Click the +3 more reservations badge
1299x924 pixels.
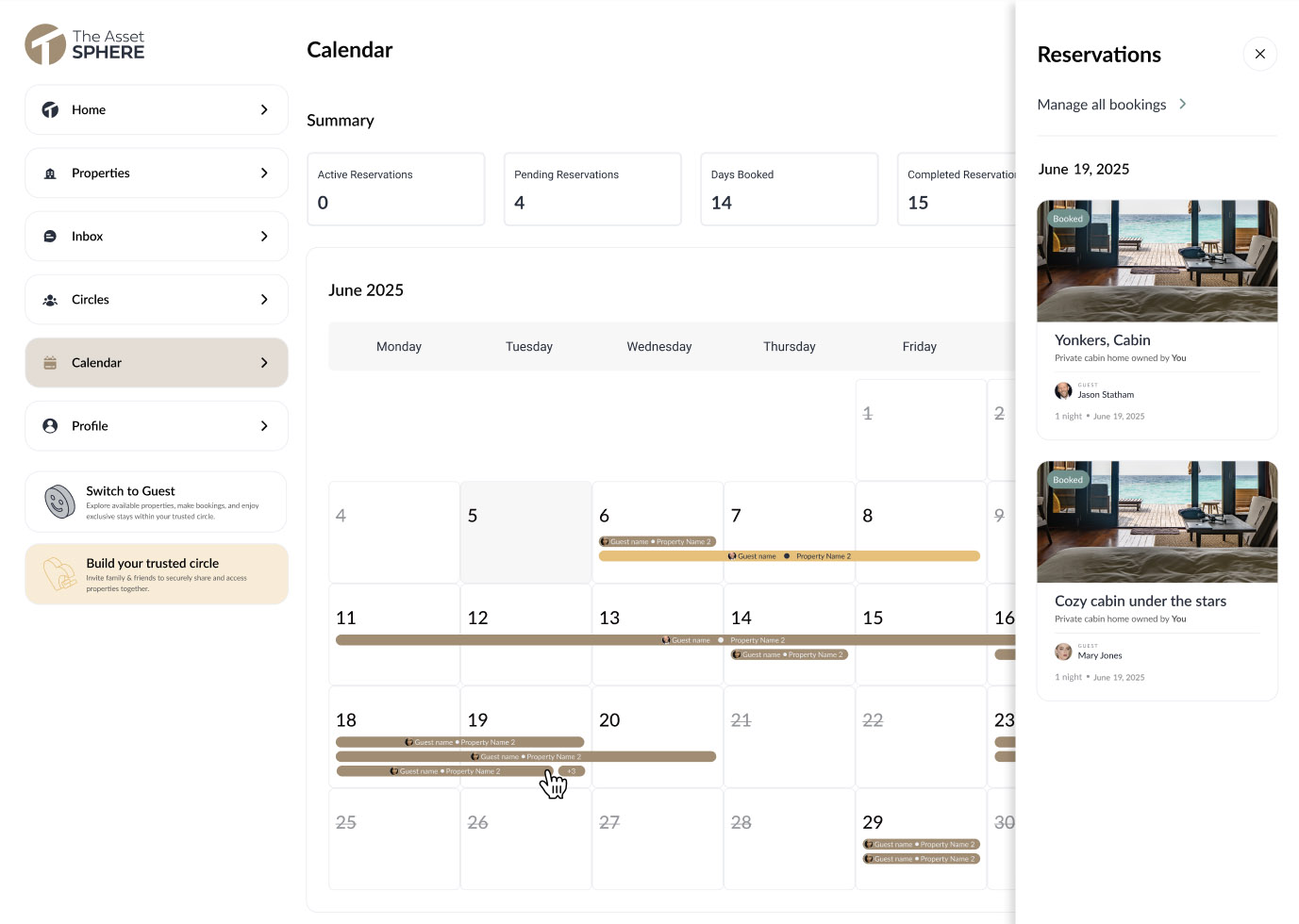572,771
